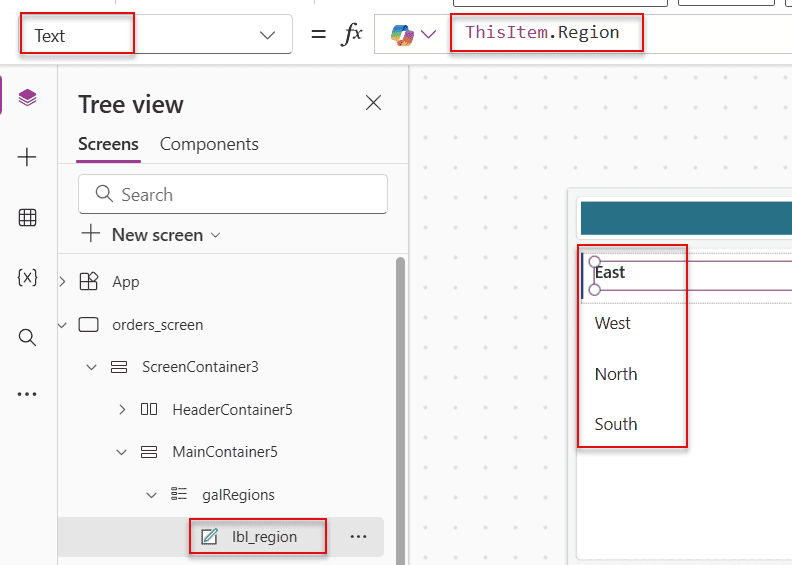
Task: Click the ThisItem.Region formula field
Action: click(x=542, y=32)
